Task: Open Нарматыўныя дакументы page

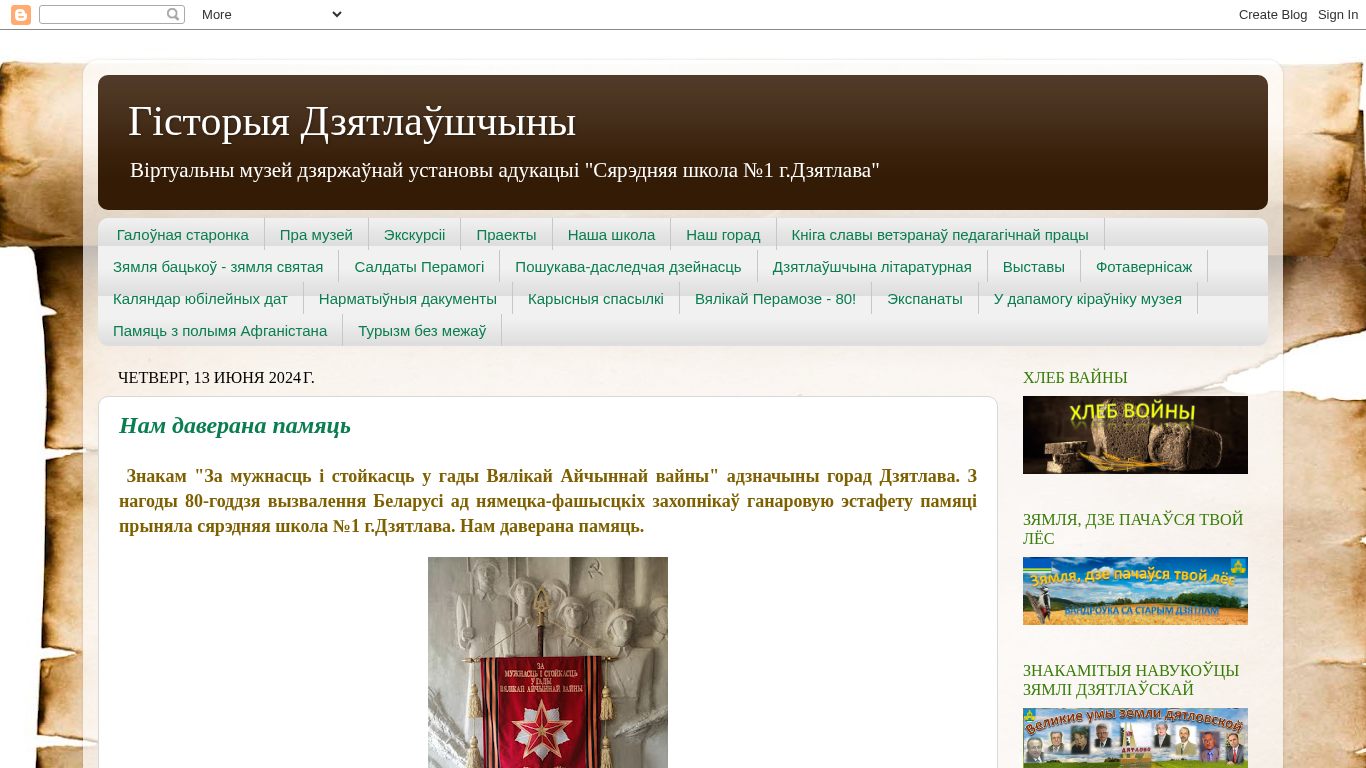Action: coord(408,299)
